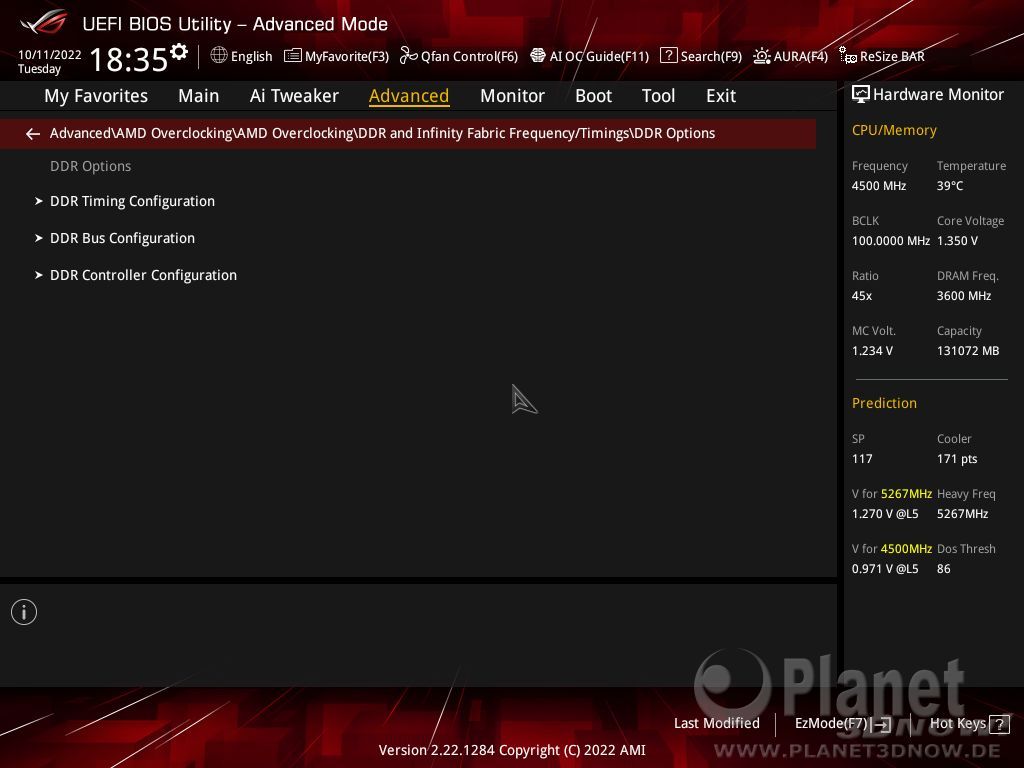Expand DDR Timing Configuration arrow
This screenshot has height=768, width=1024.
point(39,201)
